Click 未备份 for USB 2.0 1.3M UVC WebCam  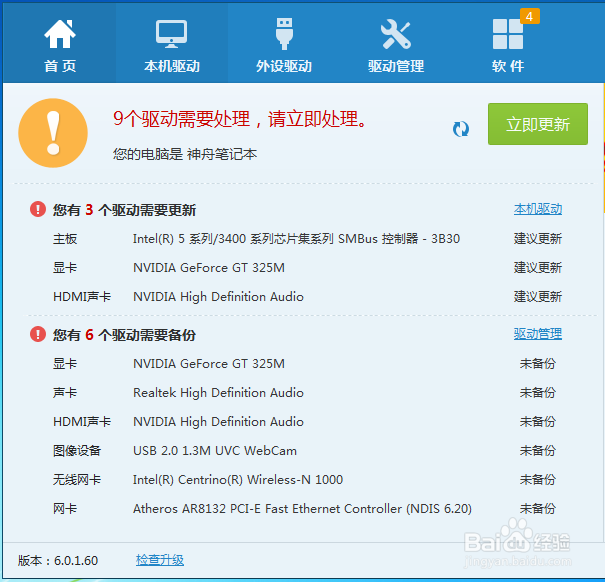[537, 450]
